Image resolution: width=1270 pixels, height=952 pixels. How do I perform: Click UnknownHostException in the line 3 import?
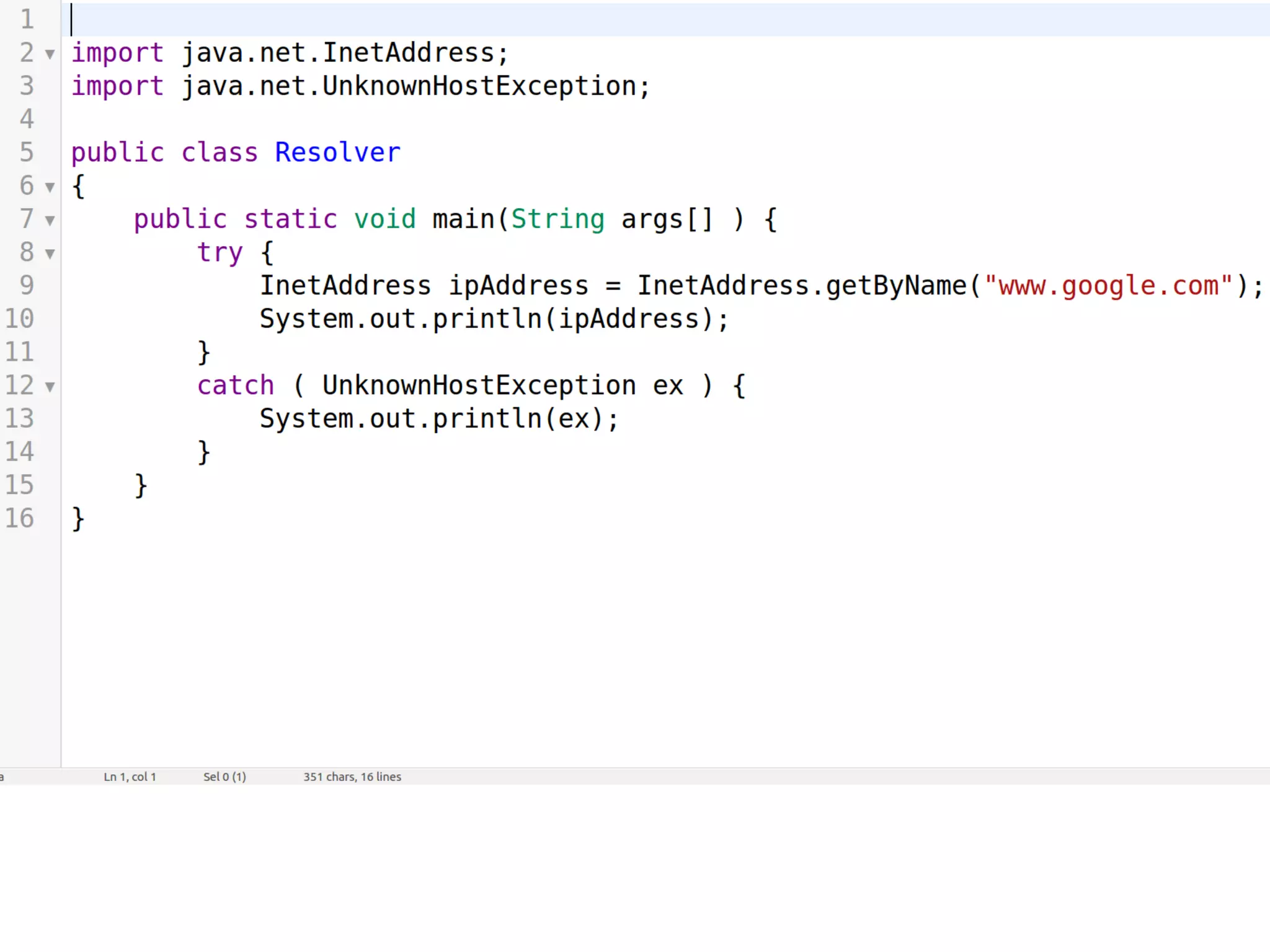479,86
